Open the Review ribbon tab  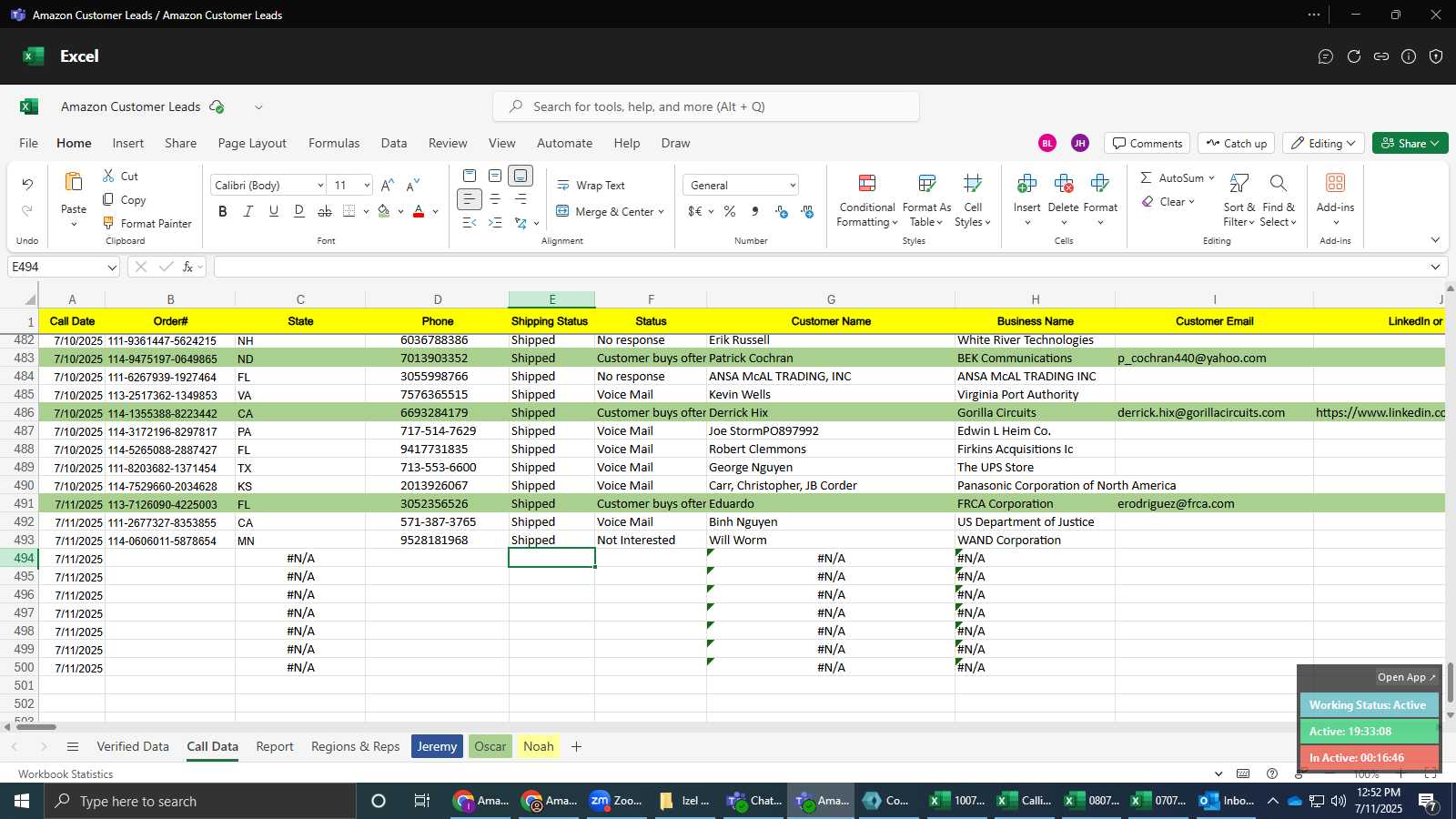click(448, 143)
